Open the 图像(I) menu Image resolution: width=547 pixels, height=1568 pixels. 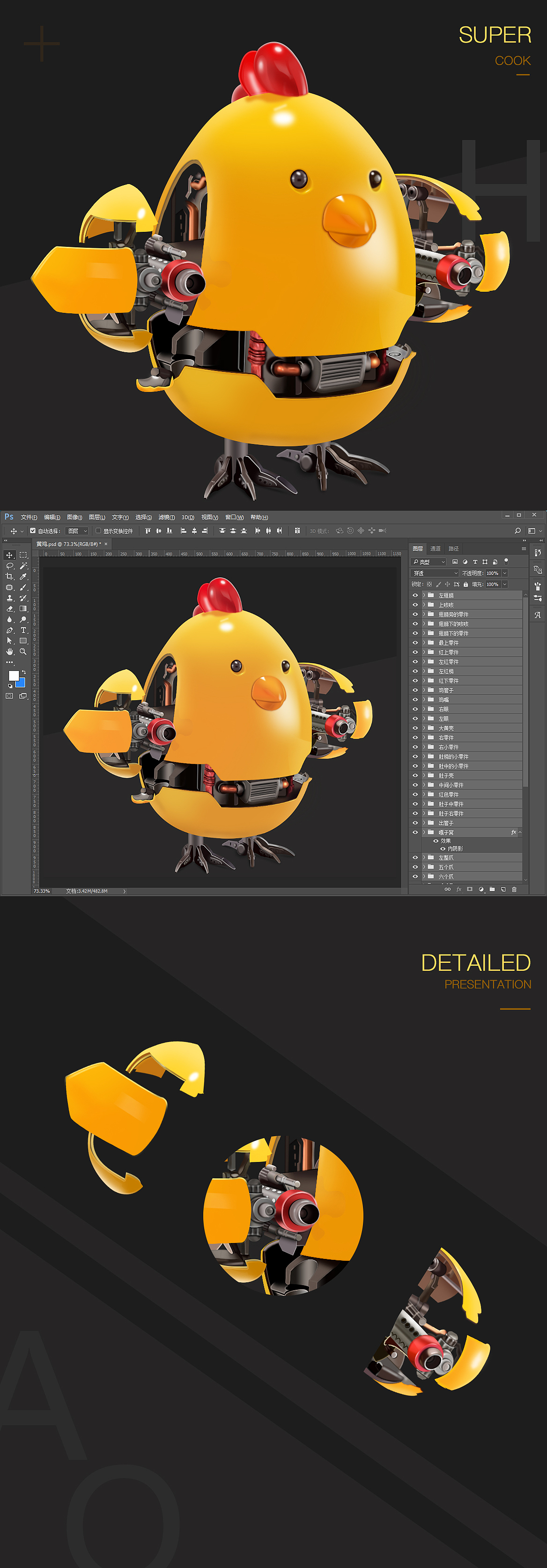click(x=74, y=518)
